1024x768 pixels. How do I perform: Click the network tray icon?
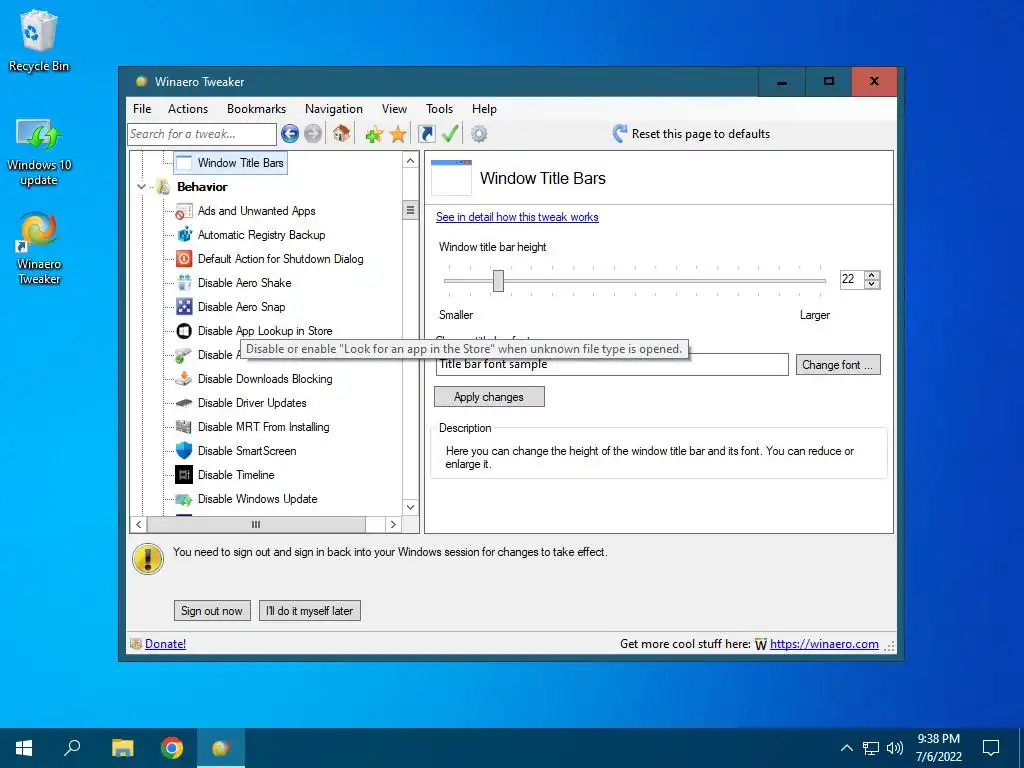[871, 748]
